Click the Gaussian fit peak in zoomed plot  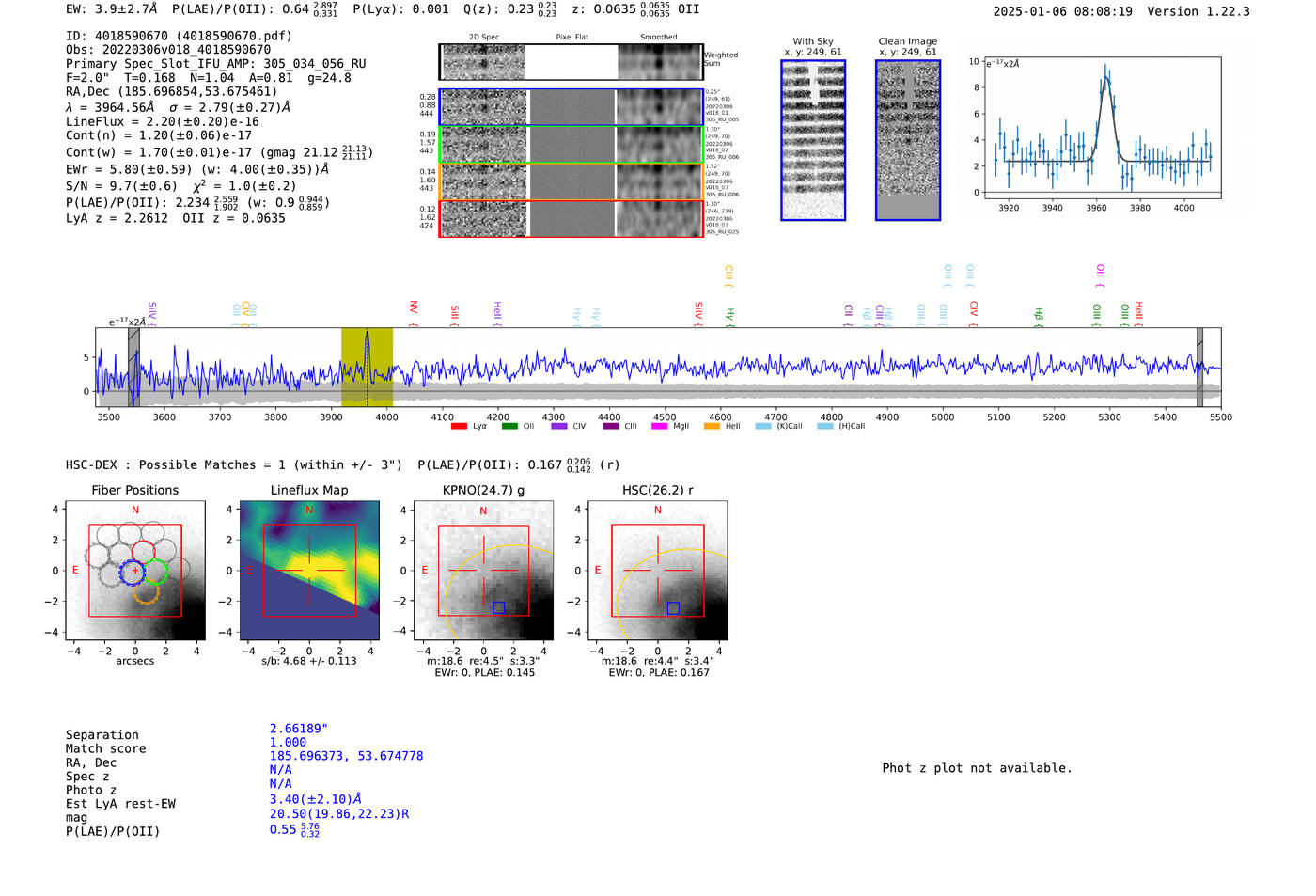coord(1105,79)
